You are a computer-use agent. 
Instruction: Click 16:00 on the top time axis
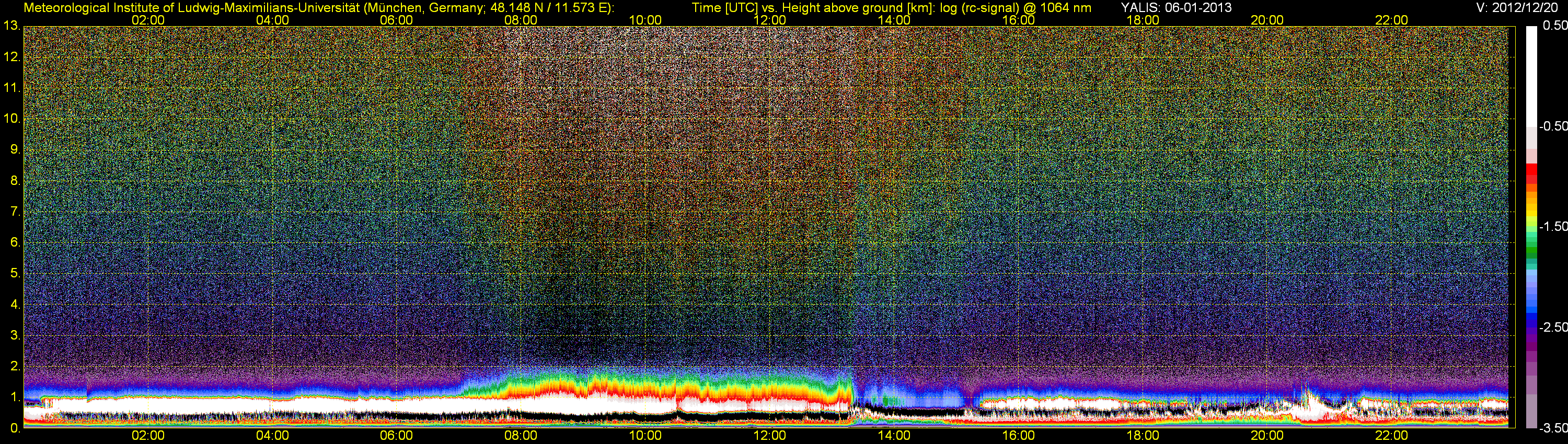pyautogui.click(x=1018, y=20)
